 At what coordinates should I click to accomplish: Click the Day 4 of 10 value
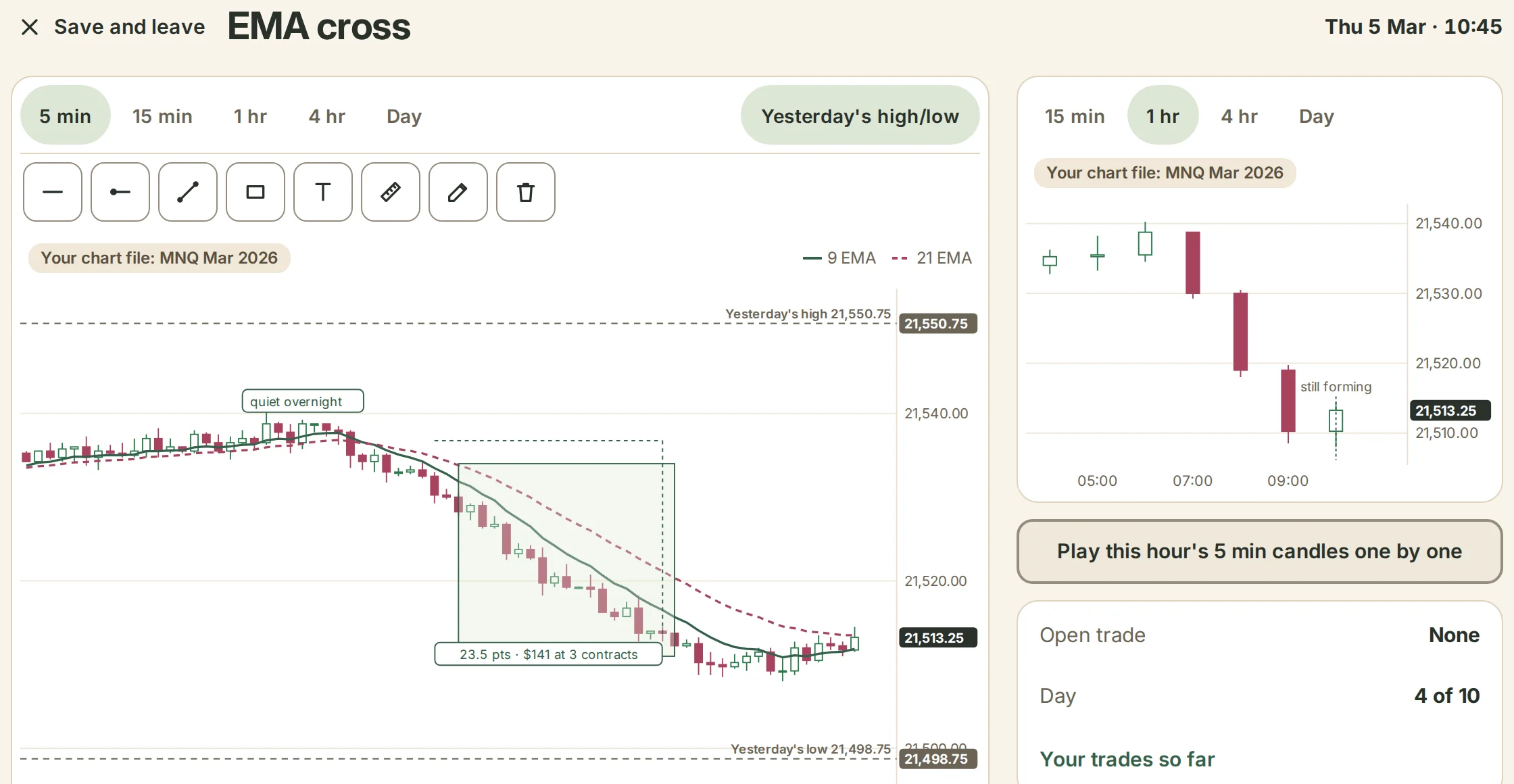[1447, 695]
